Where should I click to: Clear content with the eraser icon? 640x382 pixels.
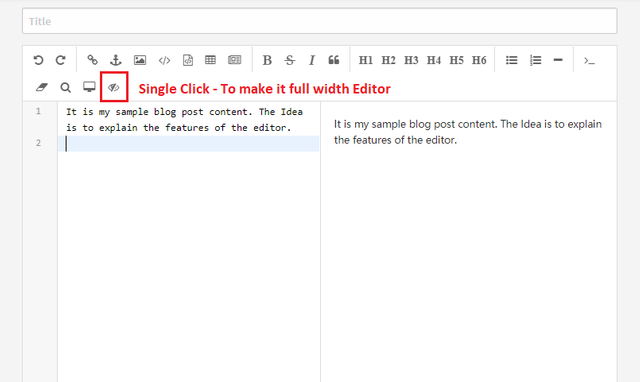42,87
